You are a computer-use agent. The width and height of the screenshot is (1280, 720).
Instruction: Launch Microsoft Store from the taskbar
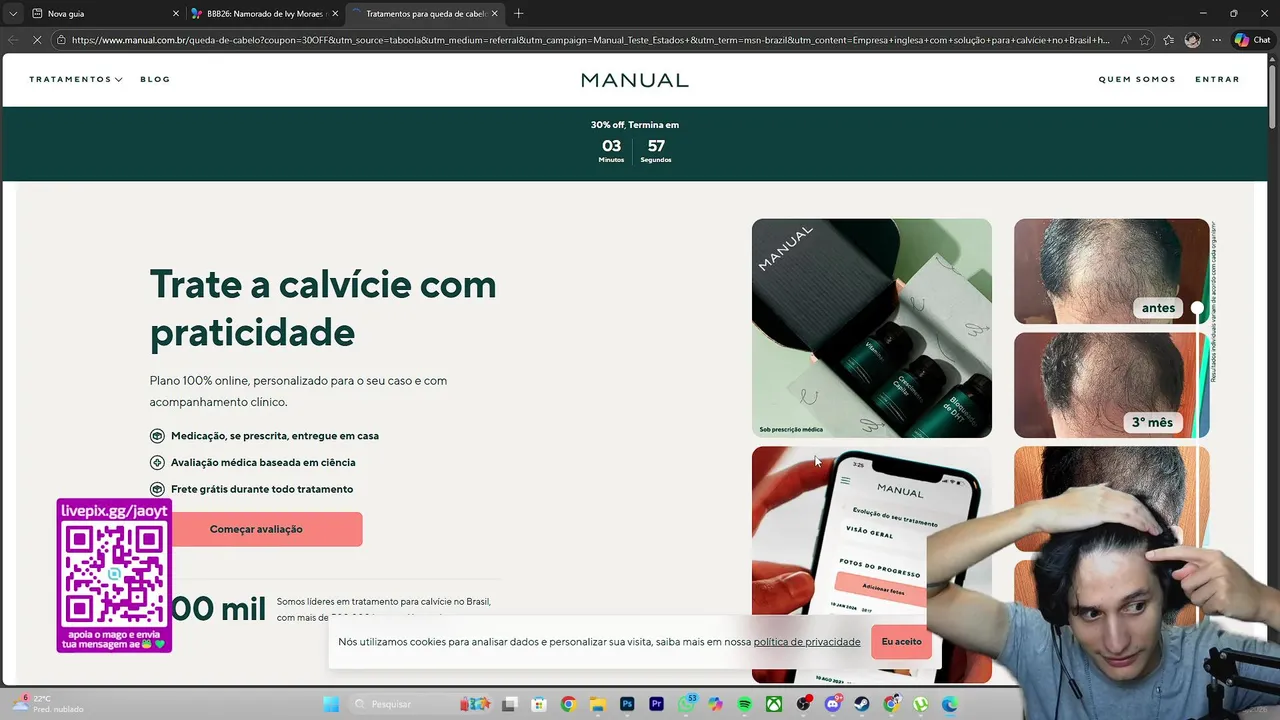pyautogui.click(x=539, y=704)
